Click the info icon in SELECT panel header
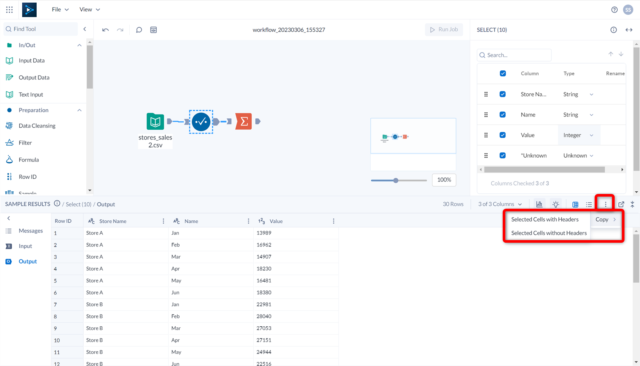Image resolution: width=640 pixels, height=366 pixels. 613,30
